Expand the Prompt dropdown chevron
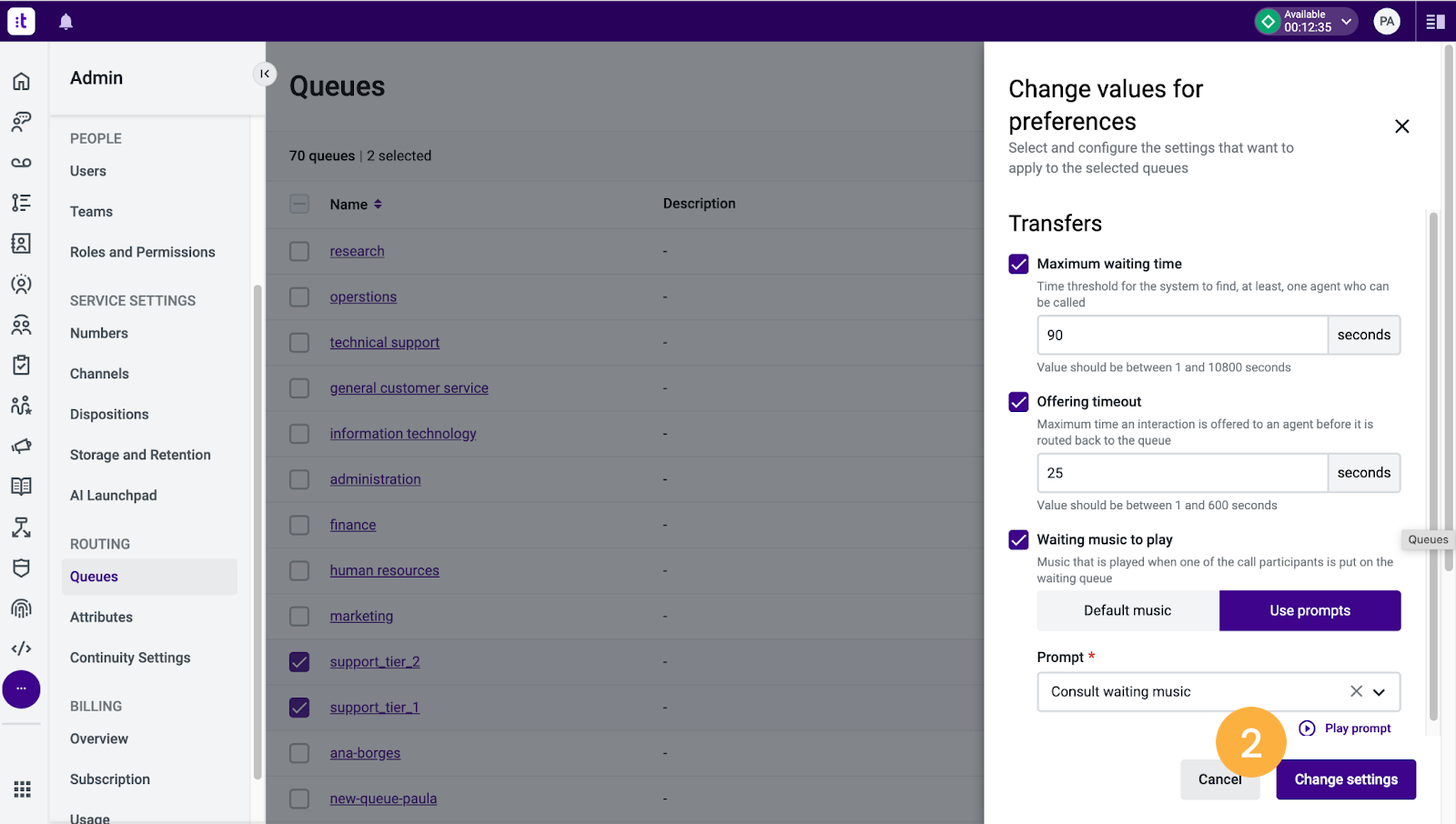The width and height of the screenshot is (1456, 824). click(x=1379, y=692)
